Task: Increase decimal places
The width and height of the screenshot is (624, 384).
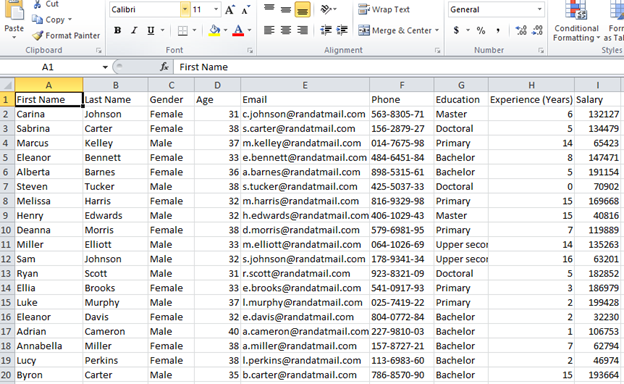Action: (521, 30)
